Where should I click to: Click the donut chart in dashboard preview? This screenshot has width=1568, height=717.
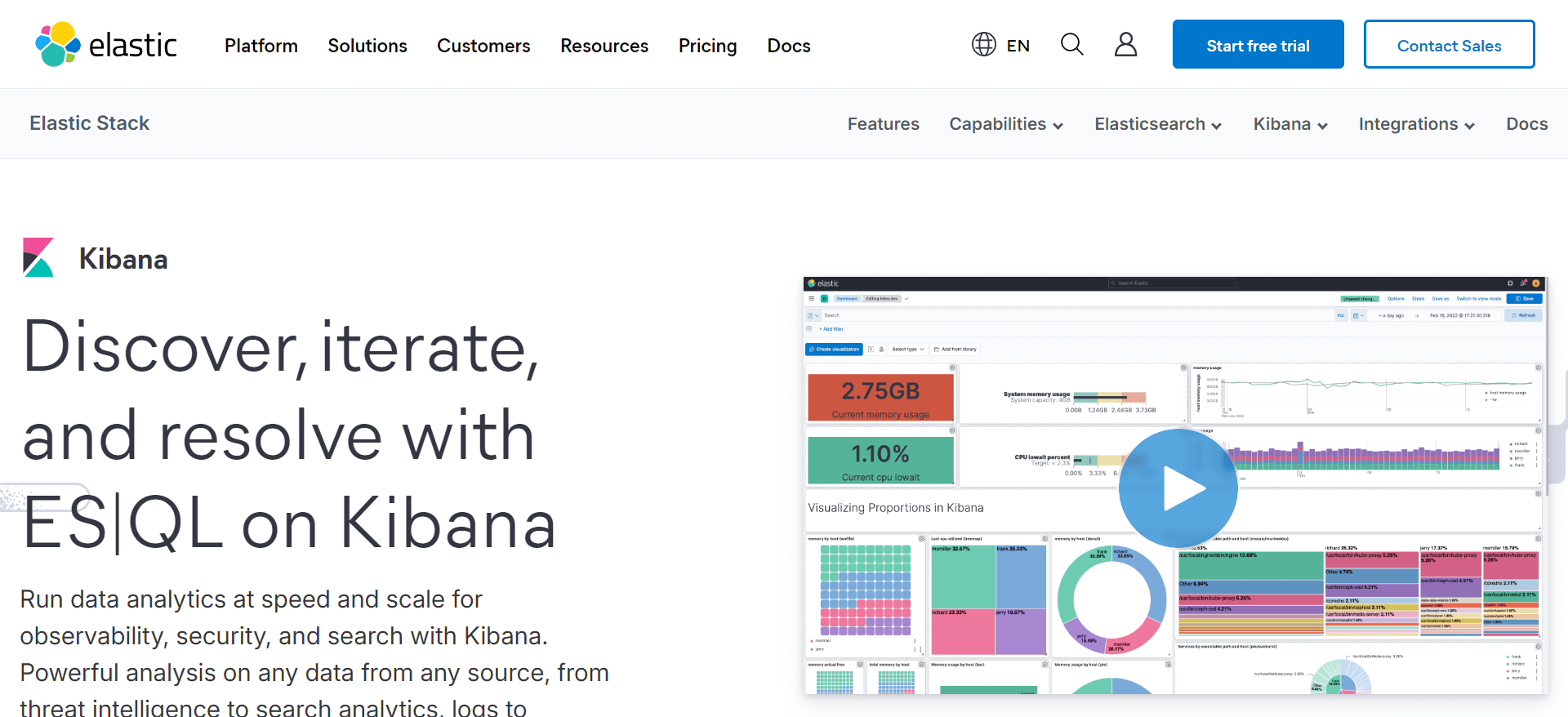pyautogui.click(x=1111, y=599)
